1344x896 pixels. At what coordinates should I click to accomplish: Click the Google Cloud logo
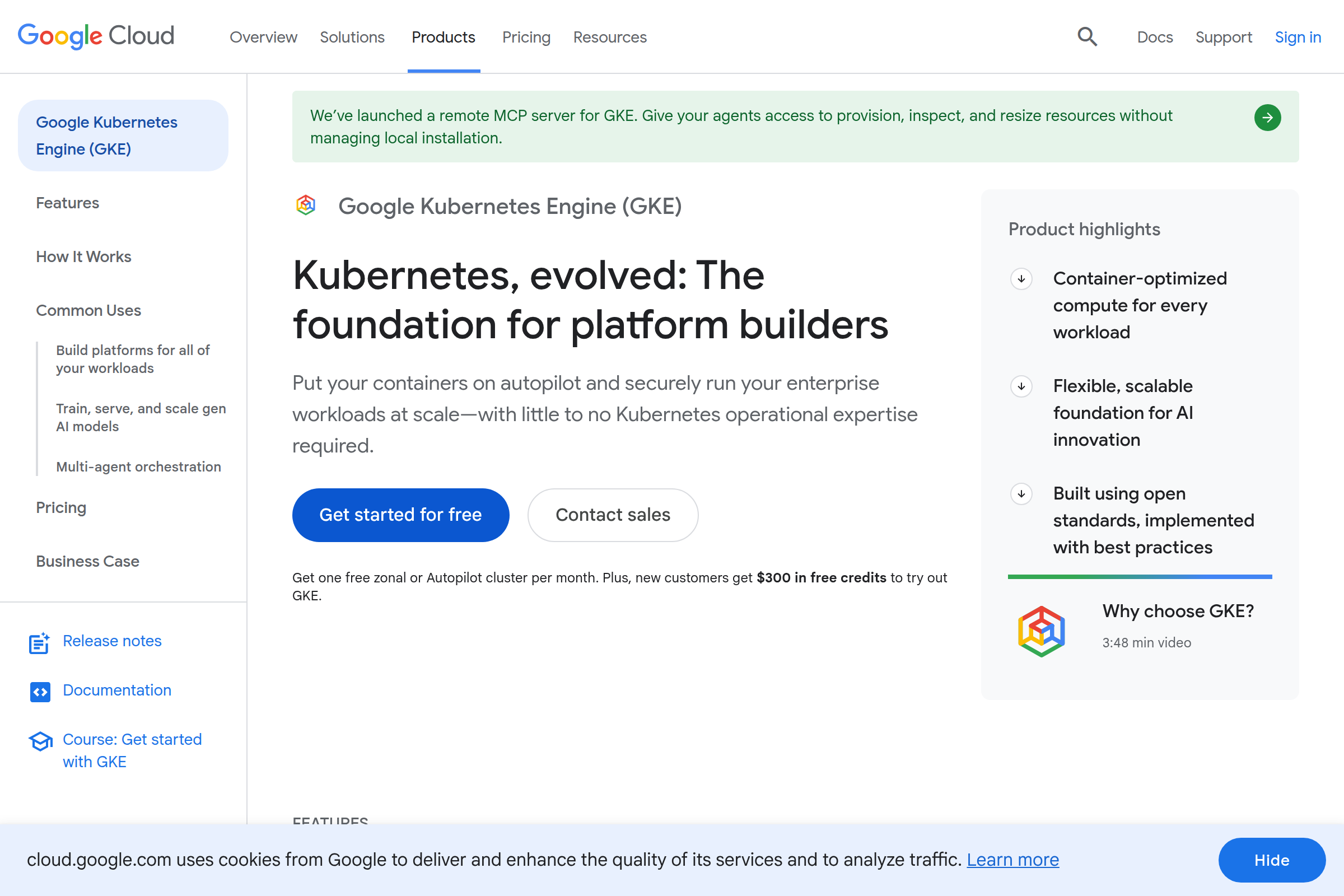[96, 36]
